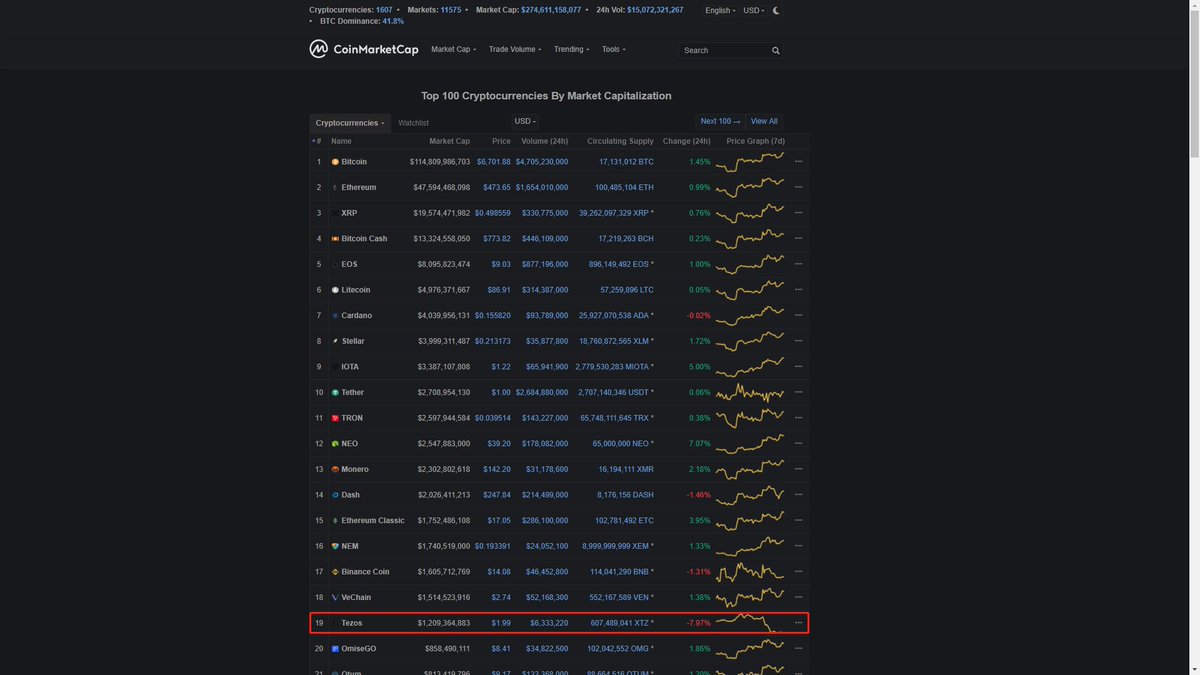Click the CoinMarketCap logo
This screenshot has width=1200, height=675.
364,49
